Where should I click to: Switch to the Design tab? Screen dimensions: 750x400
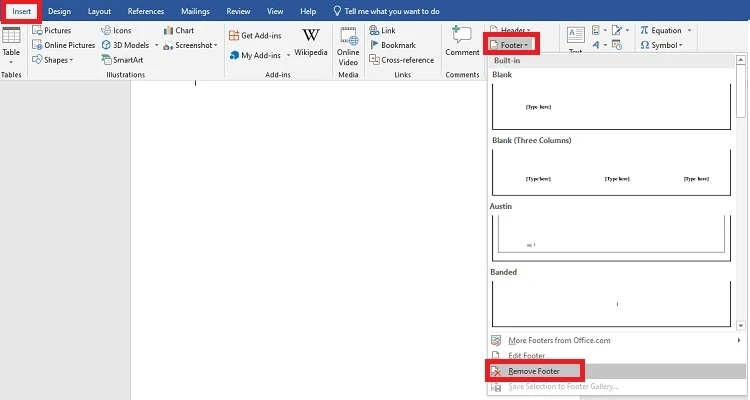point(59,11)
